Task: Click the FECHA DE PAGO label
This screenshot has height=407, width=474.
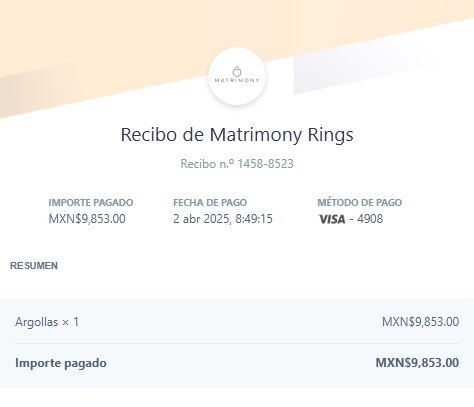Action: pyautogui.click(x=210, y=202)
